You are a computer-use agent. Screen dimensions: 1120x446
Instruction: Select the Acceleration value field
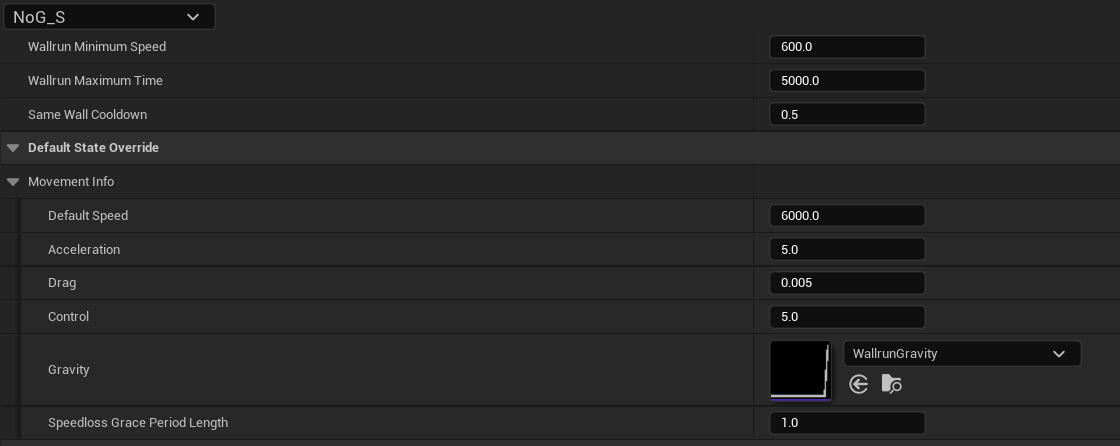coord(847,249)
